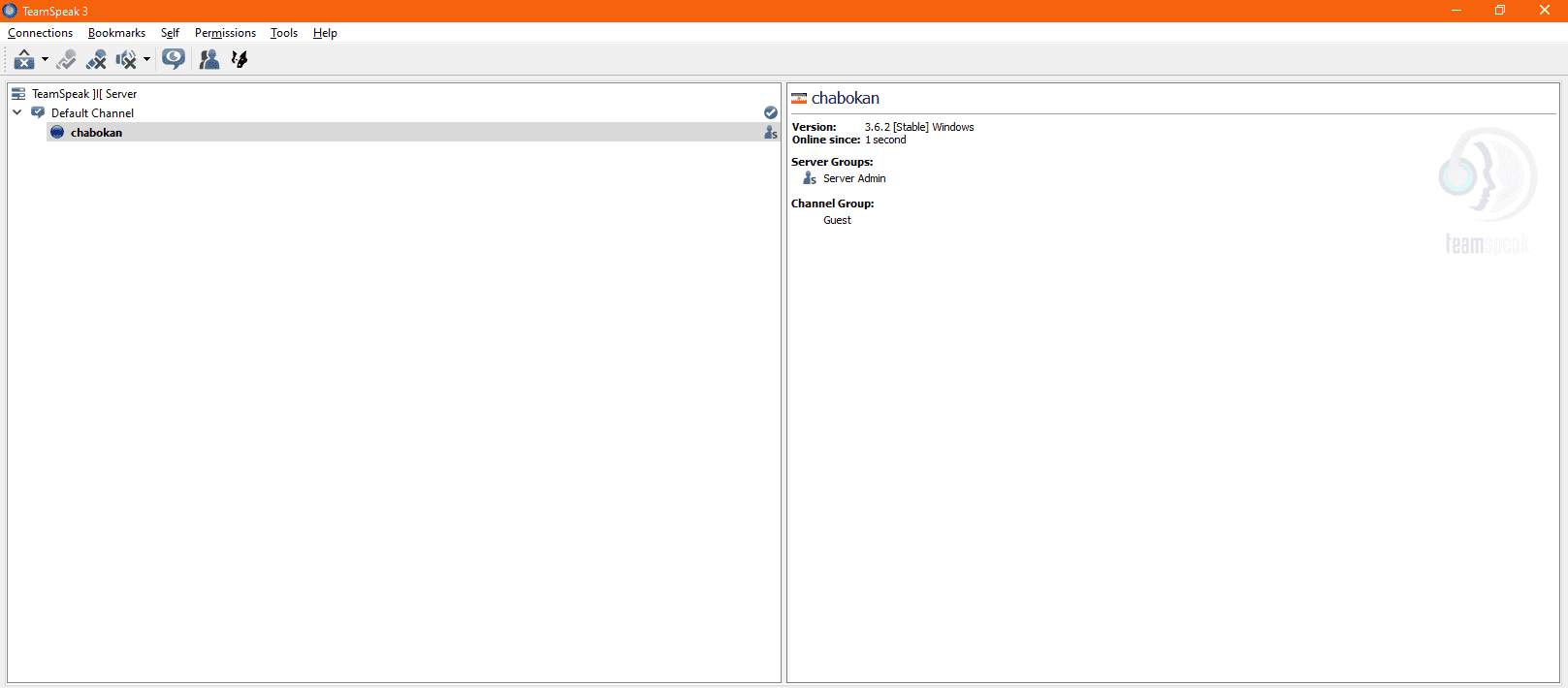The image size is (1568, 688).
Task: Select the Default Channel row
Action: [395, 113]
